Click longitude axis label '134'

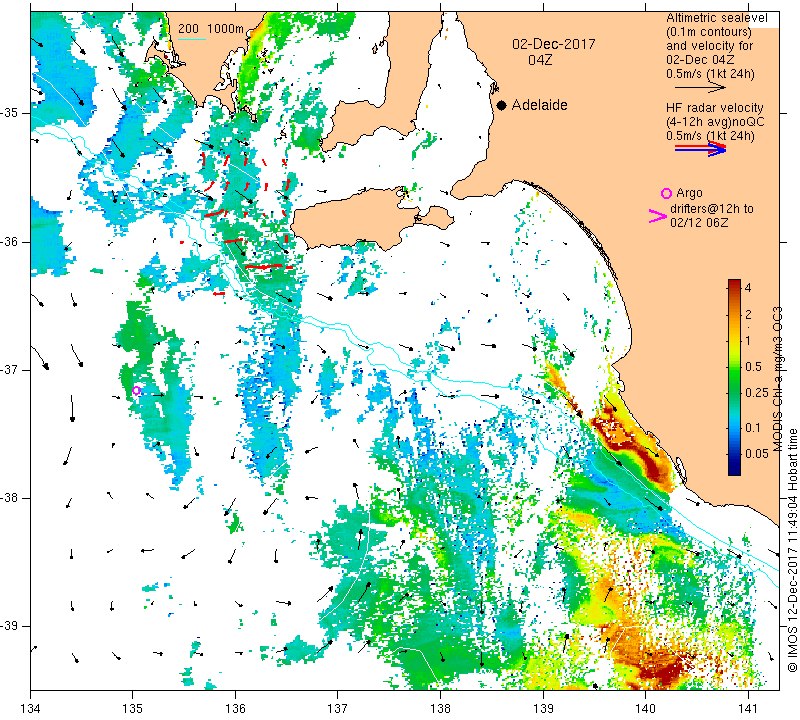(x=31, y=709)
